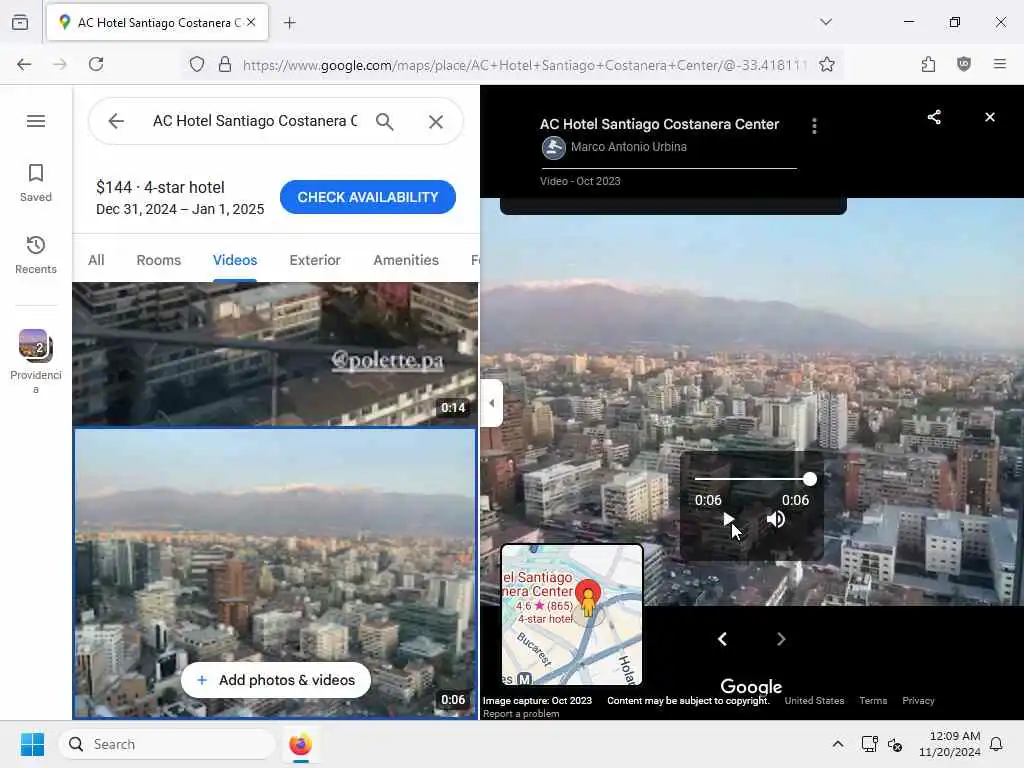Click the Dec 31, 2024 – Jan 1, 2025 dates

[x=180, y=209]
